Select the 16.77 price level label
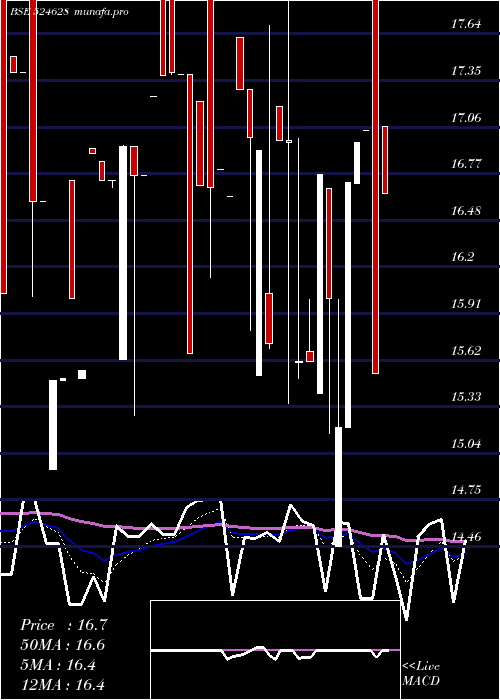Viewport: 500px width, 700px height. [x=466, y=163]
